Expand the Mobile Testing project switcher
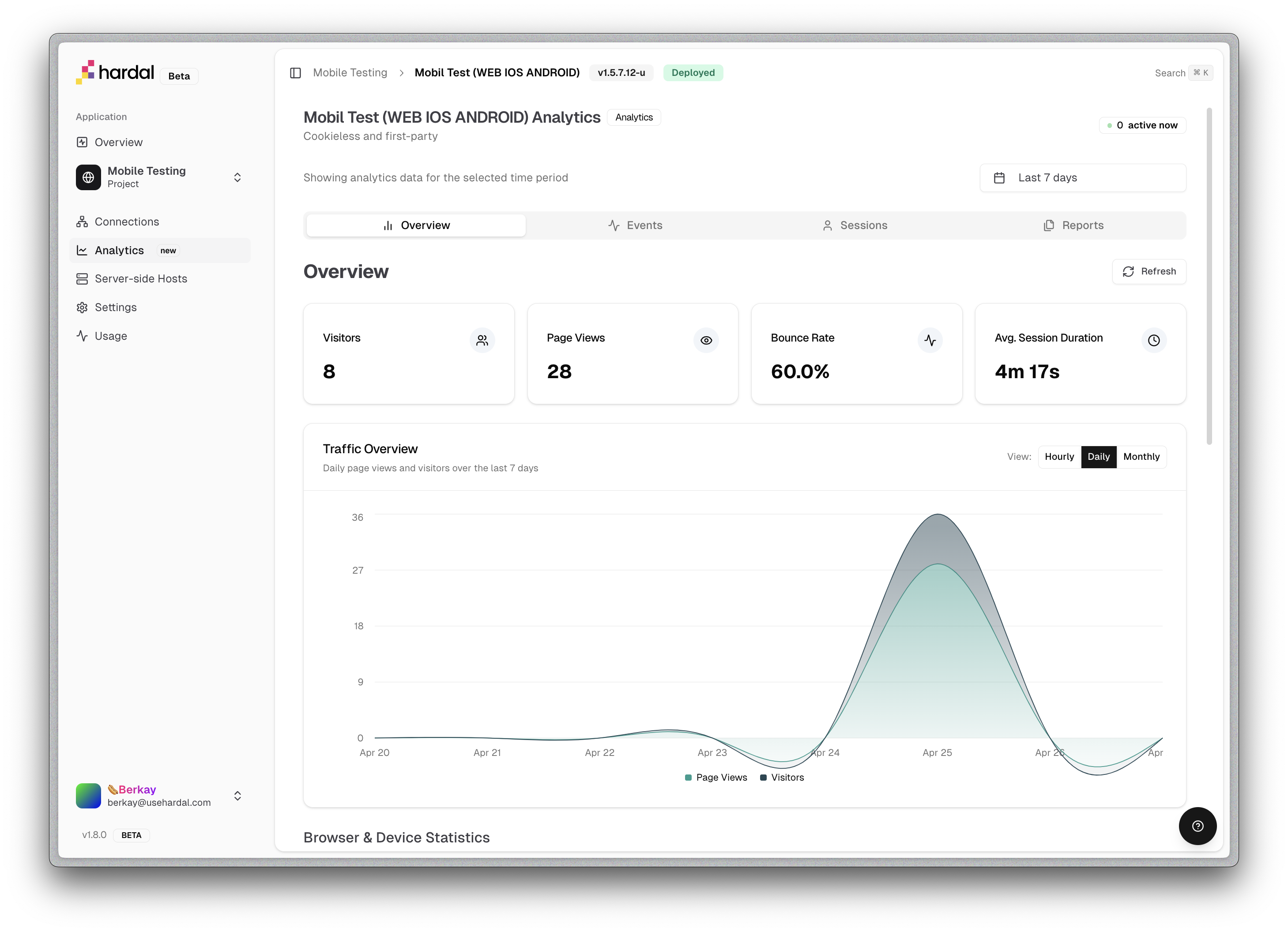 tap(237, 178)
